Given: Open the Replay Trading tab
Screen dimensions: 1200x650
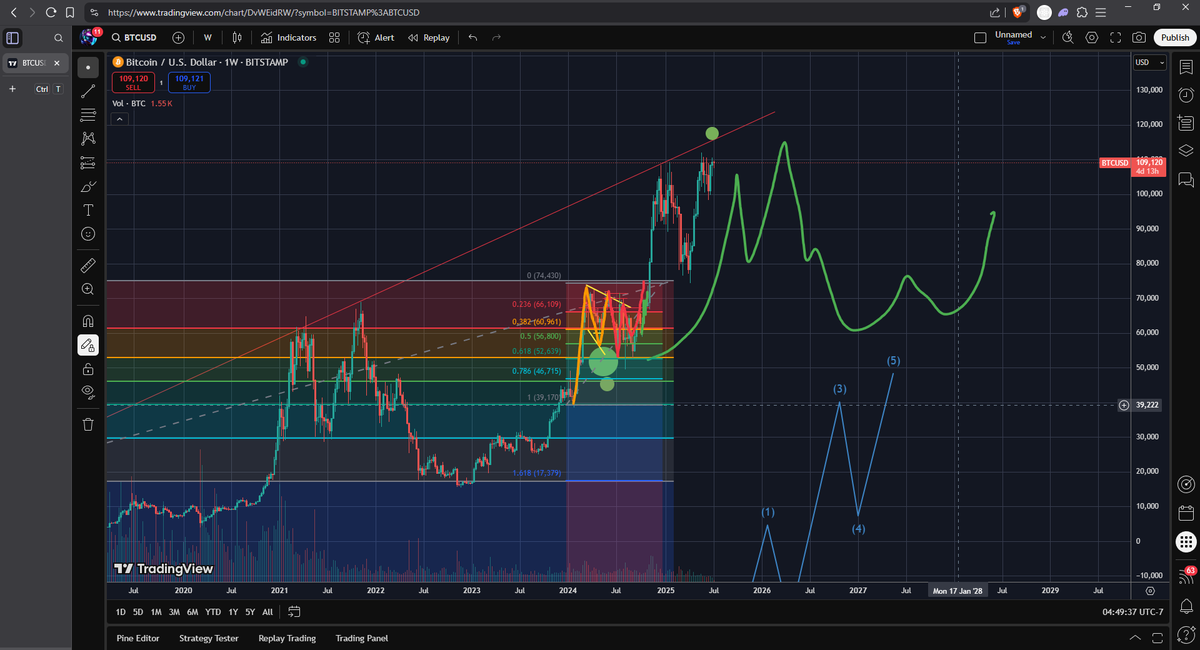Looking at the screenshot, I should click(287, 638).
